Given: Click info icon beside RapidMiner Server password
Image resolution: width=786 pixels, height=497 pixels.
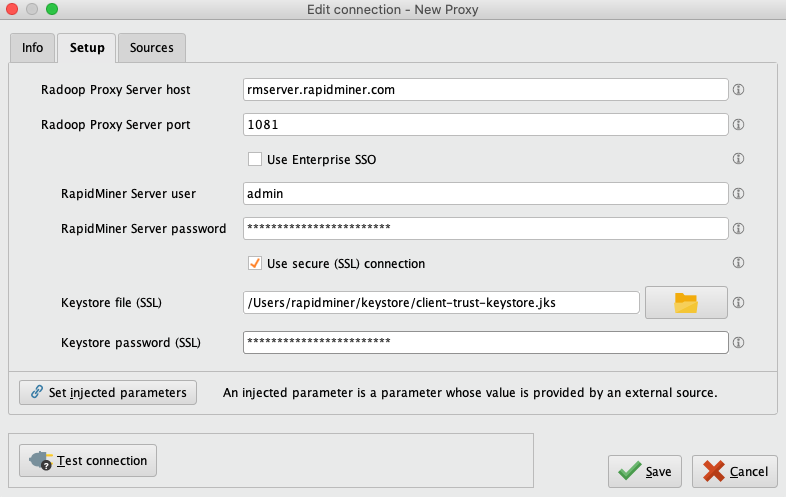Looking at the screenshot, I should pyautogui.click(x=739, y=229).
